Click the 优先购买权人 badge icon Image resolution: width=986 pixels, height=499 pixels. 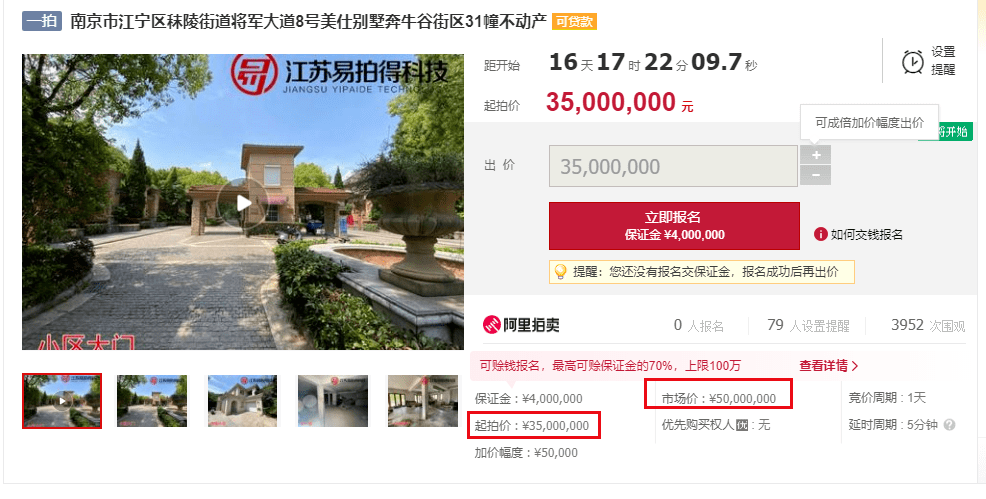click(742, 425)
